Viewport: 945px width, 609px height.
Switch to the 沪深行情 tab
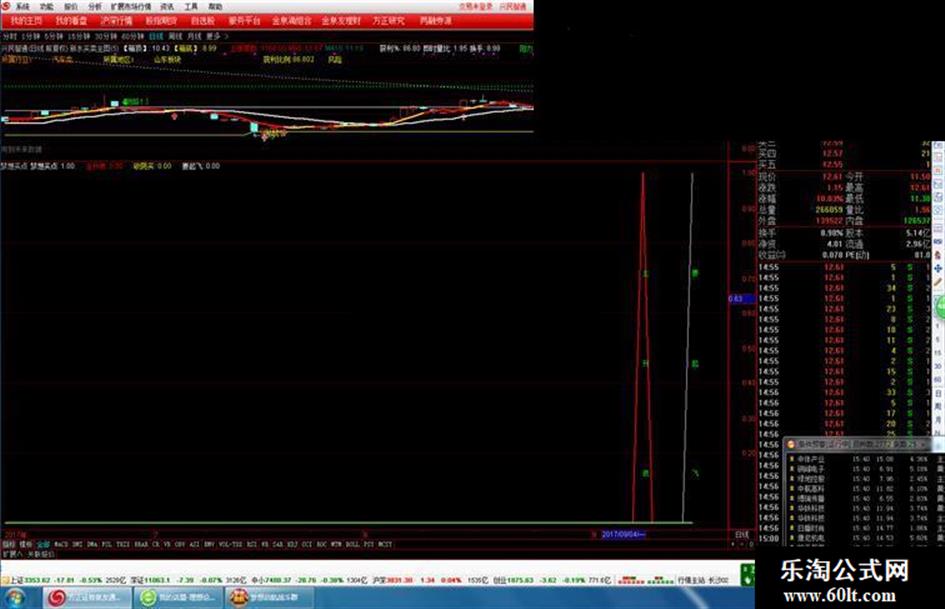(x=117, y=21)
